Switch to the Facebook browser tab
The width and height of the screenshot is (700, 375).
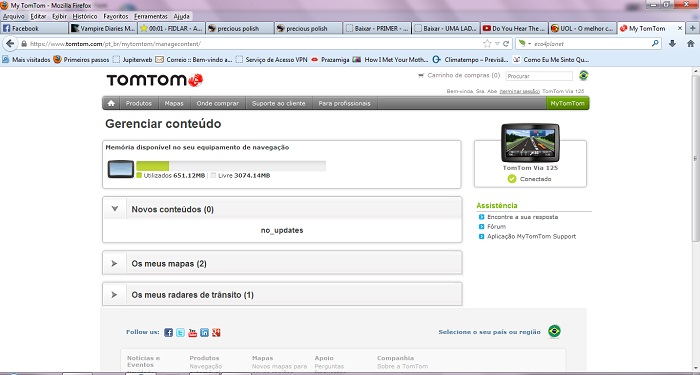click(x=34, y=28)
